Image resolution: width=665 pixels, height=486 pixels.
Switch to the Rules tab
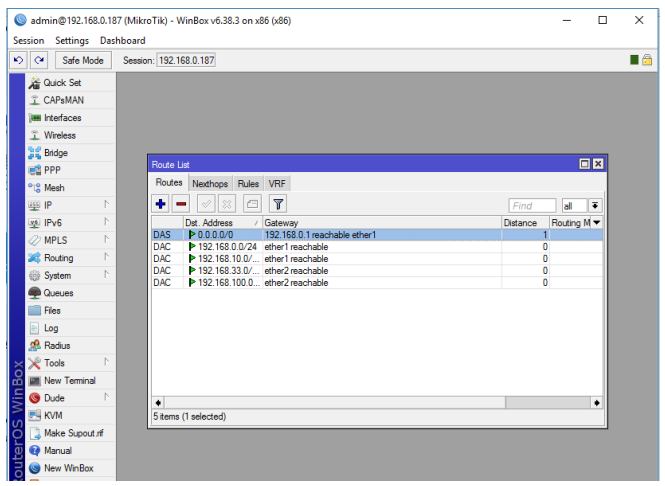point(248,184)
